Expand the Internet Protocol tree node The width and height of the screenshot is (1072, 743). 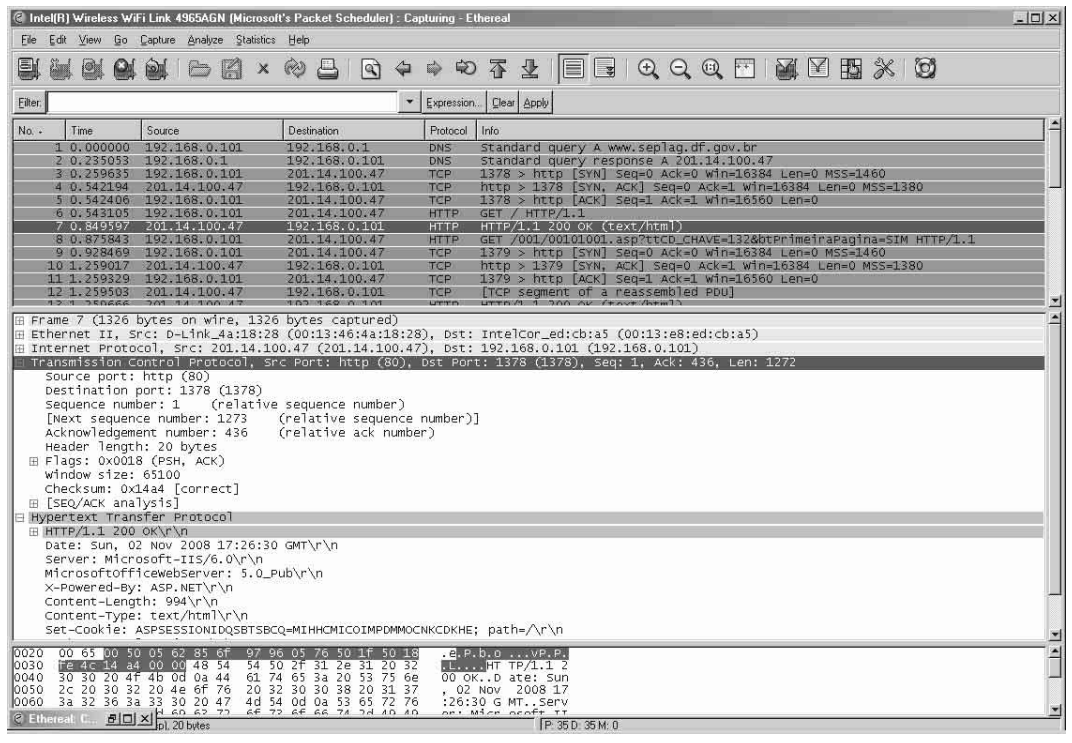20,349
